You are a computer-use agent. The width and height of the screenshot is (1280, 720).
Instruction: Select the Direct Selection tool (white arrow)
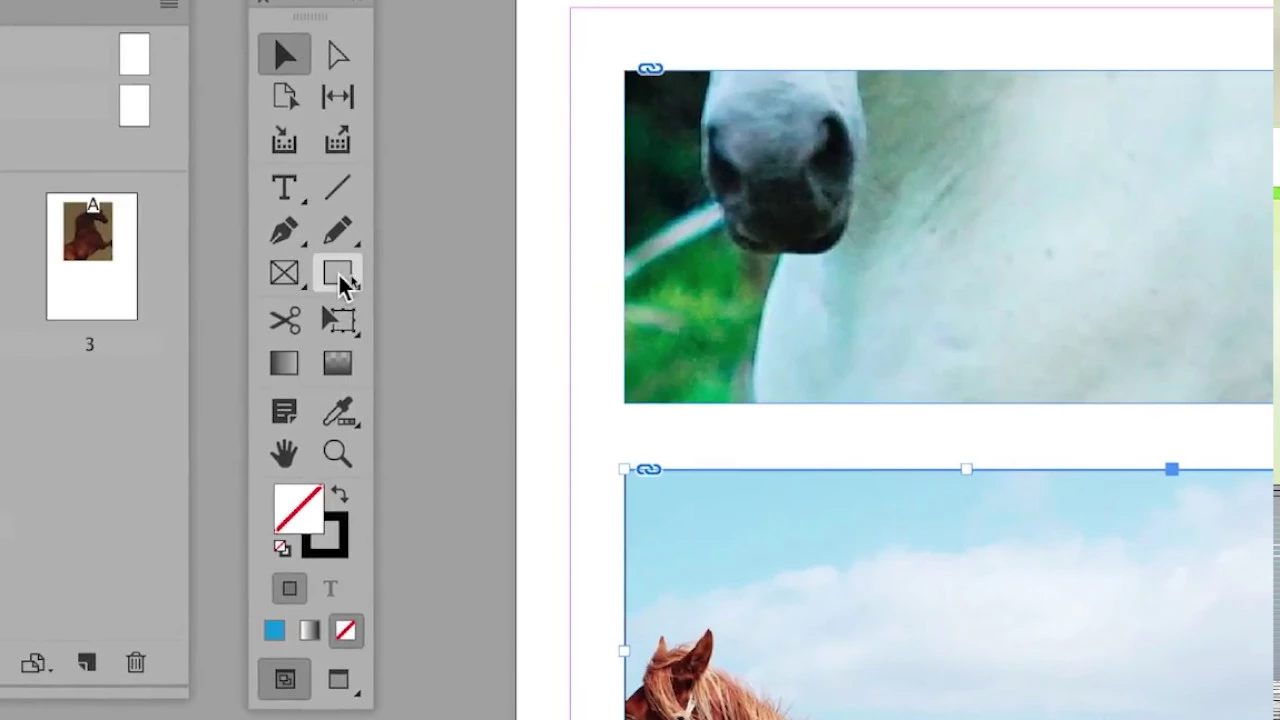337,54
